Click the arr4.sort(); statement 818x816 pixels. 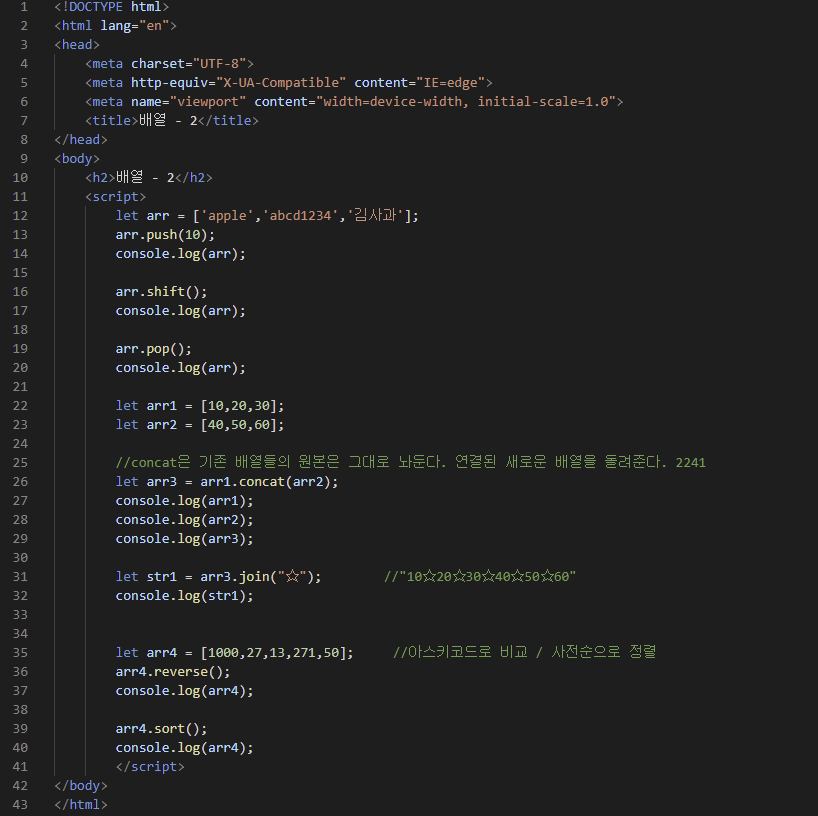coord(161,728)
